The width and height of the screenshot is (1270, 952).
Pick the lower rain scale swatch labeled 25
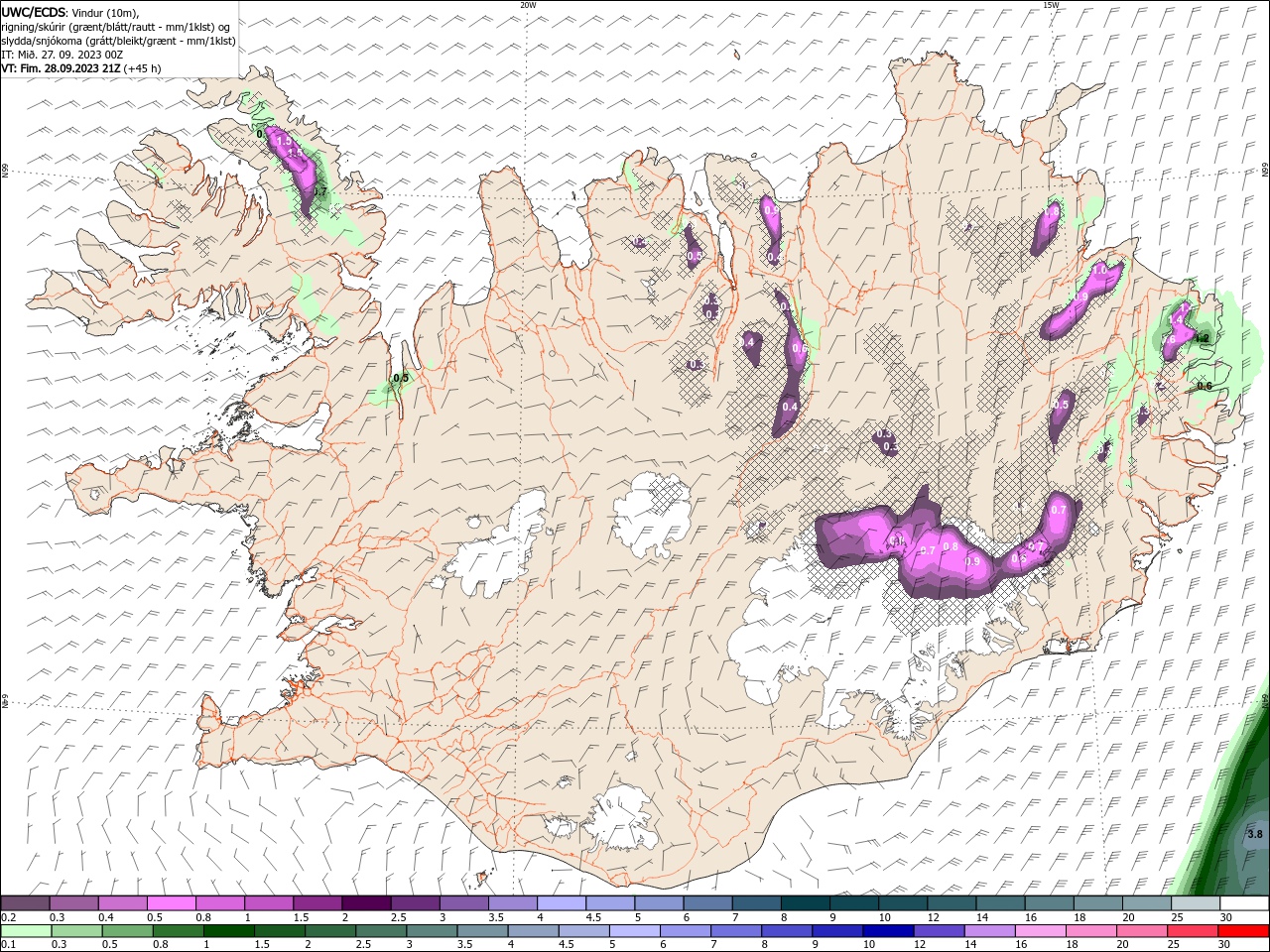click(1193, 931)
